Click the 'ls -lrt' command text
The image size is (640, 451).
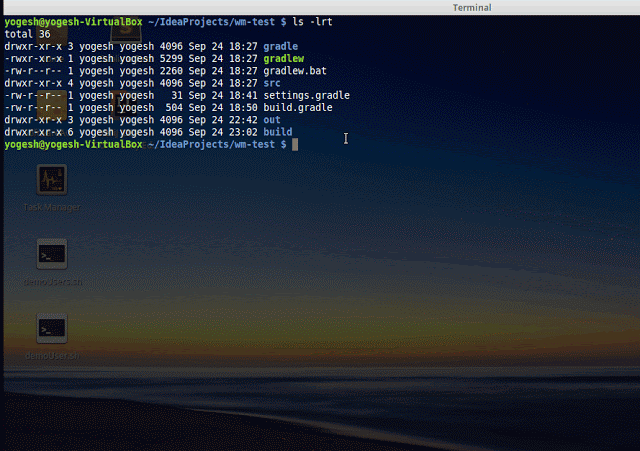(312, 22)
